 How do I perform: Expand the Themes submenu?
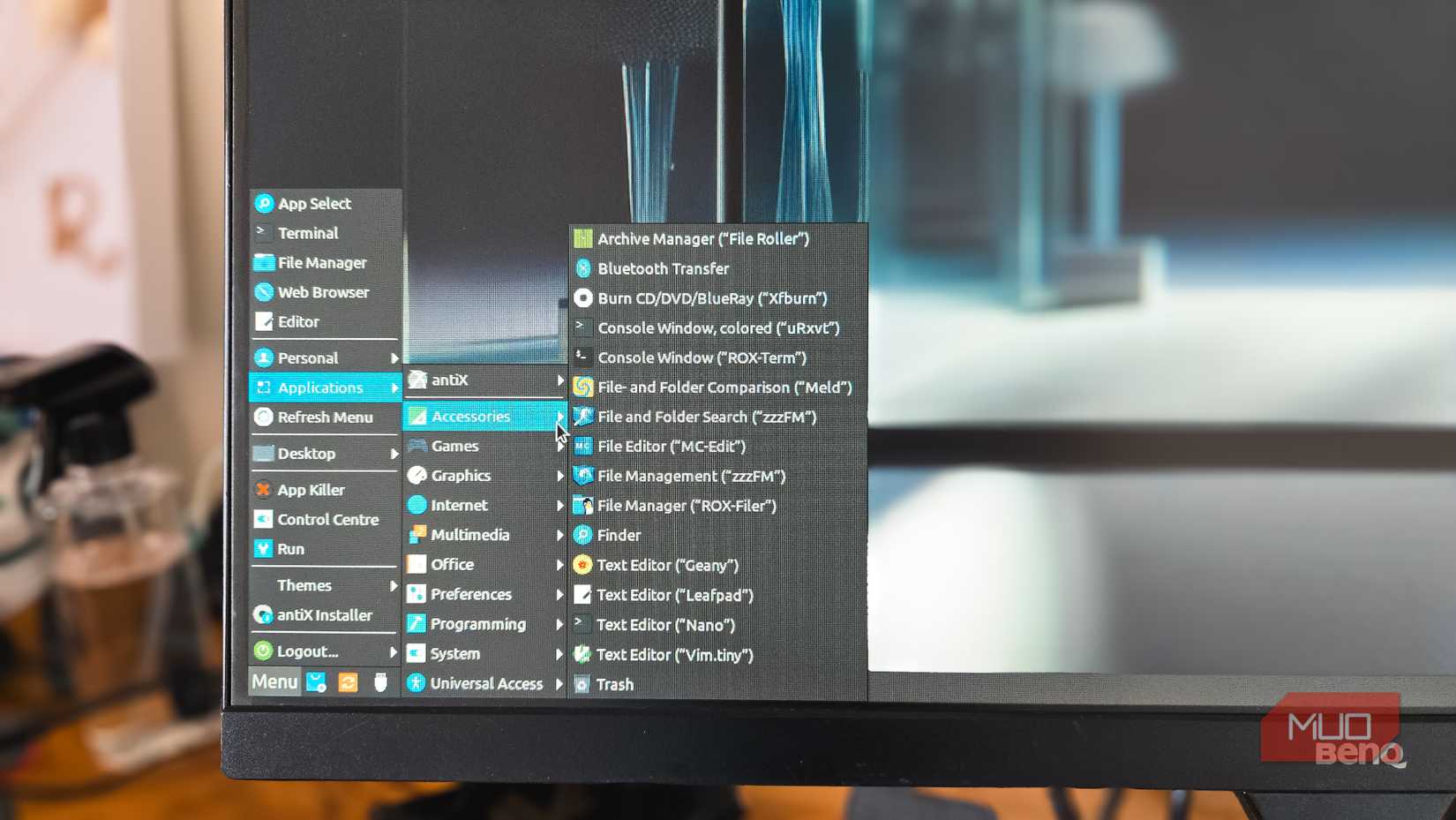tap(304, 585)
